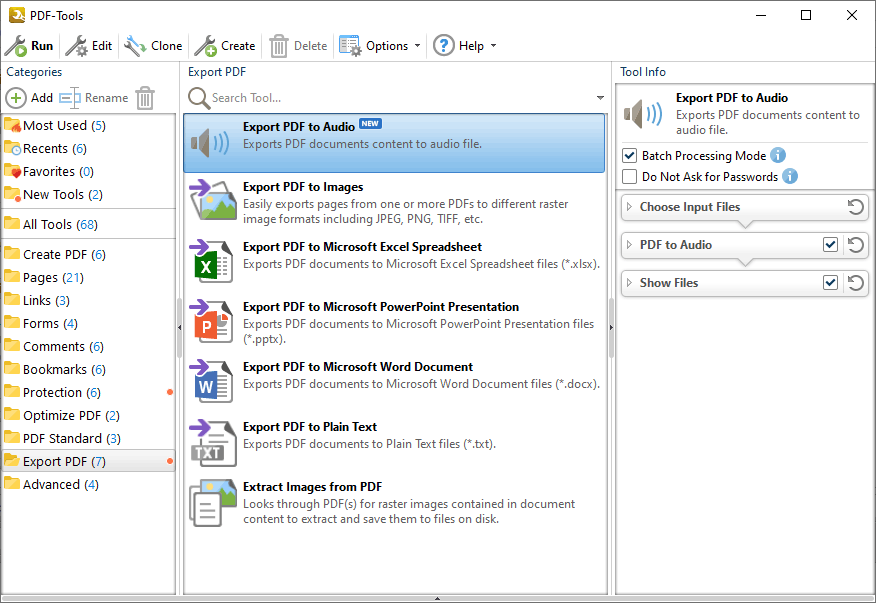Select Comments category

88,346
